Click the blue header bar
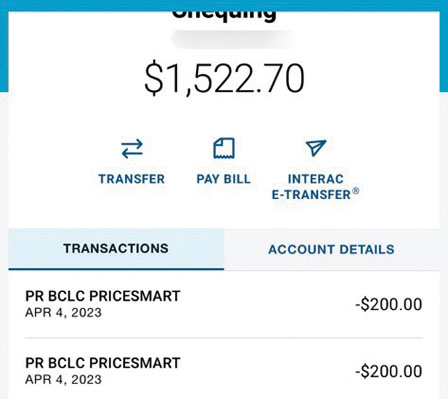This screenshot has height=399, width=448. click(x=224, y=5)
